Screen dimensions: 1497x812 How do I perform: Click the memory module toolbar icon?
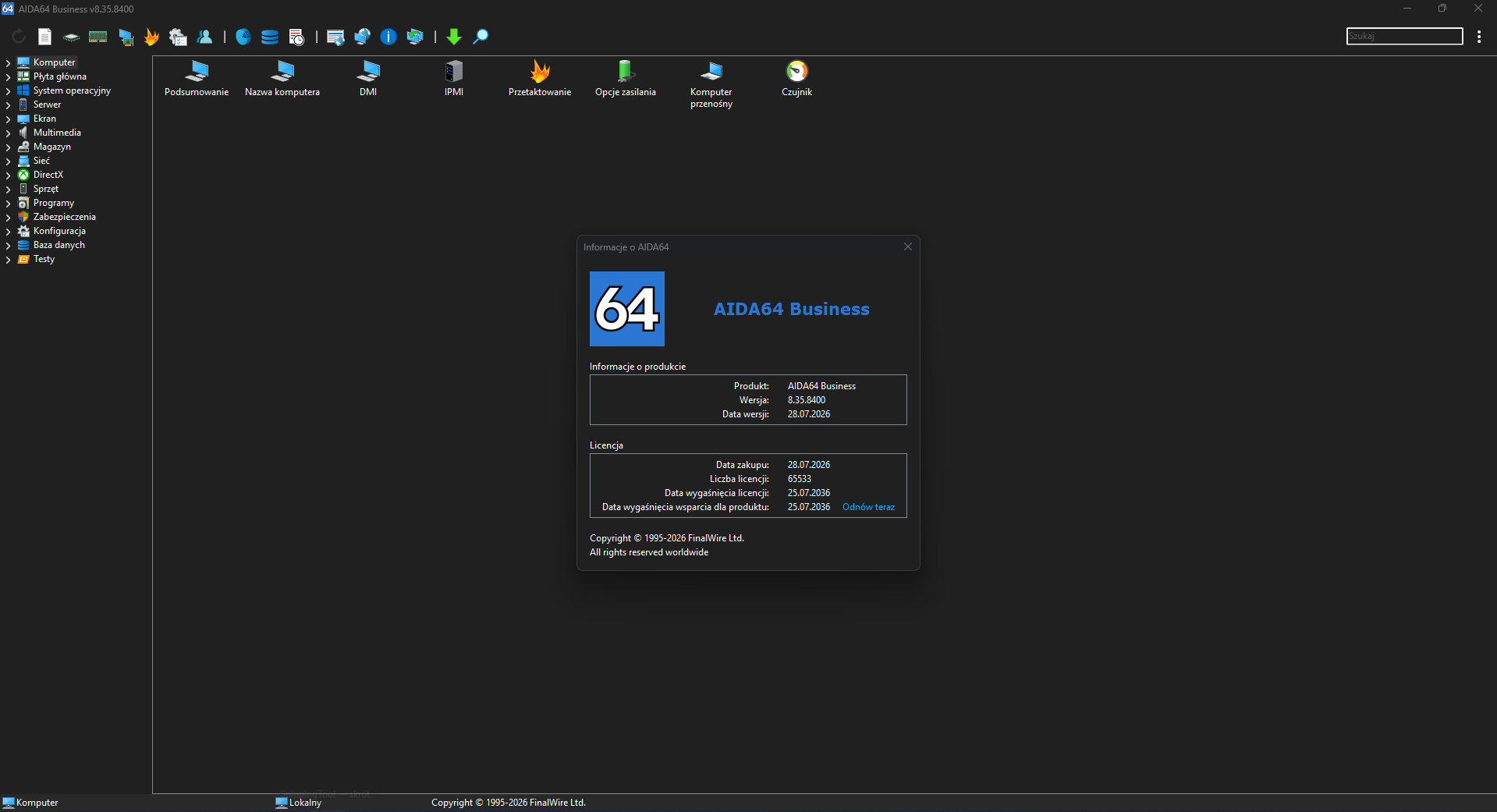pos(98,37)
